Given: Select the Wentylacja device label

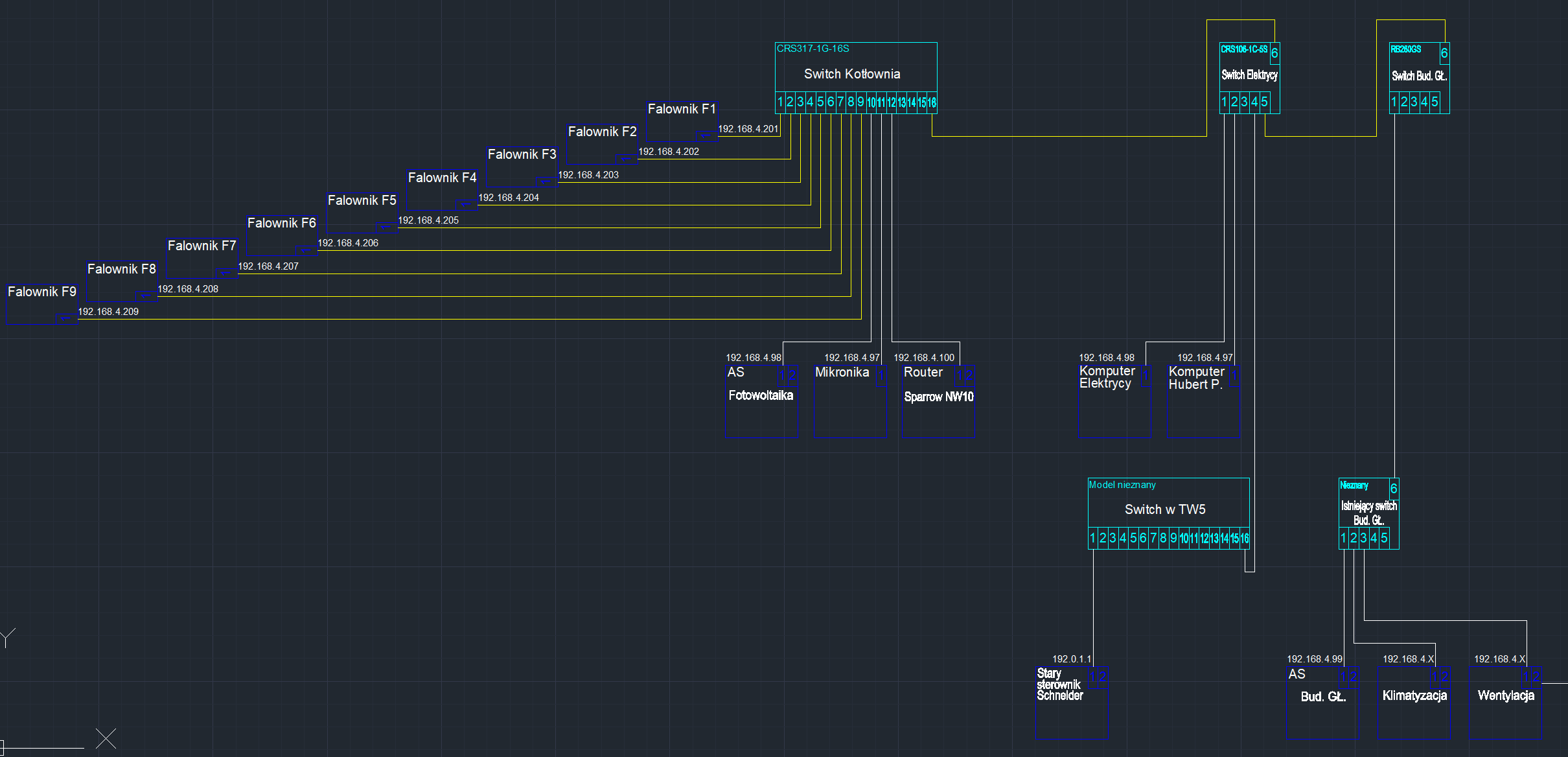Looking at the screenshot, I should (1505, 695).
